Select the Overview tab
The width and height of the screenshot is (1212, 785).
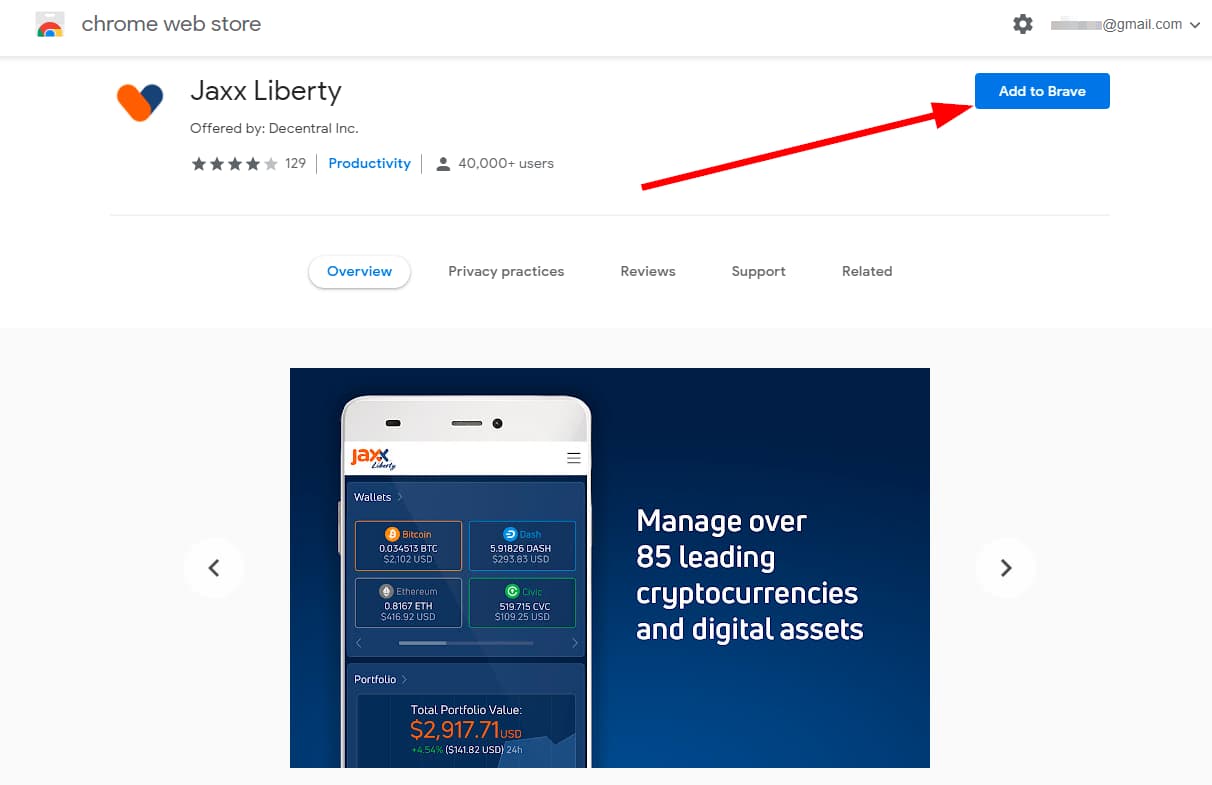pos(360,271)
